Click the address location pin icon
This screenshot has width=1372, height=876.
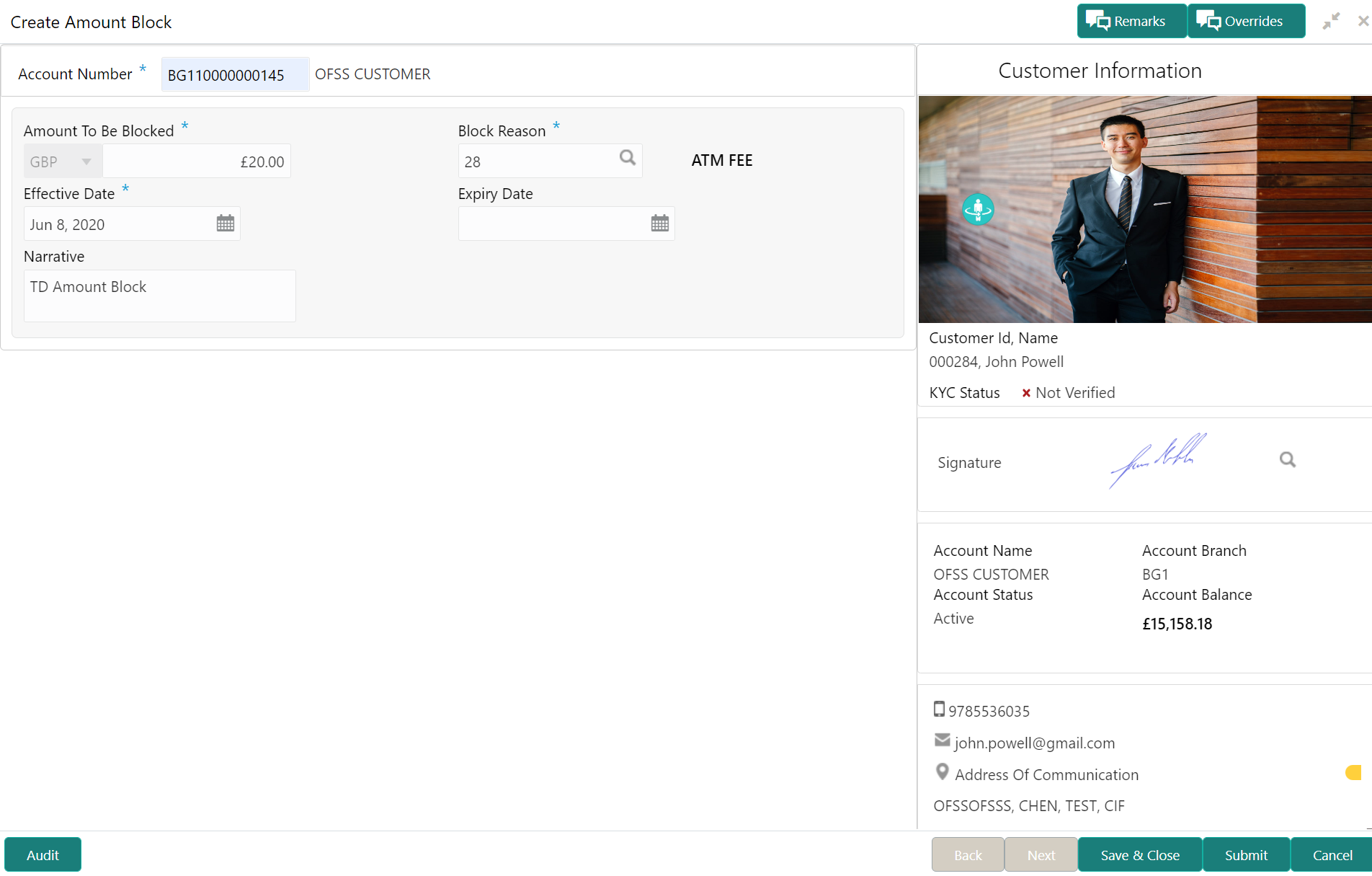click(x=942, y=772)
